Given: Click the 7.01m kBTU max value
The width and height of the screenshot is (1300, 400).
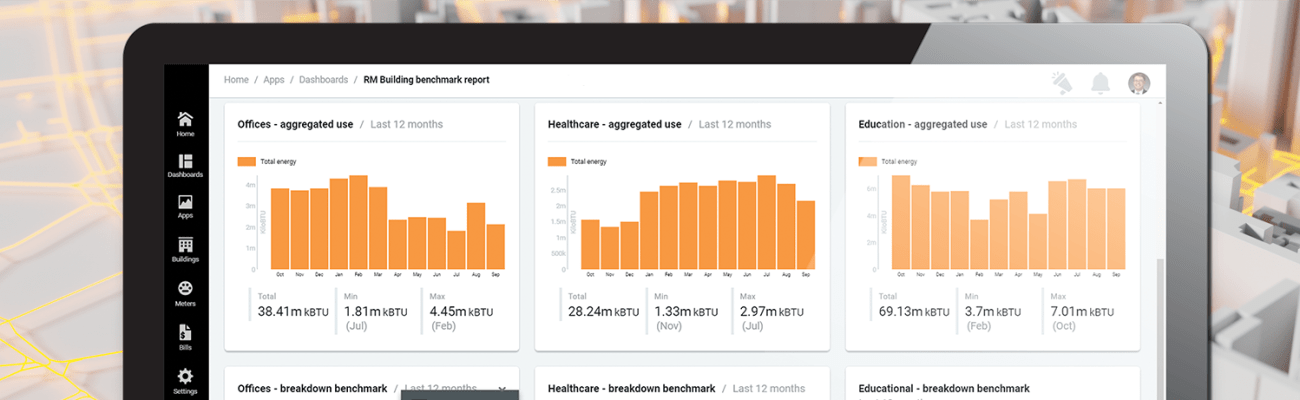Looking at the screenshot, I should click(x=1083, y=311).
